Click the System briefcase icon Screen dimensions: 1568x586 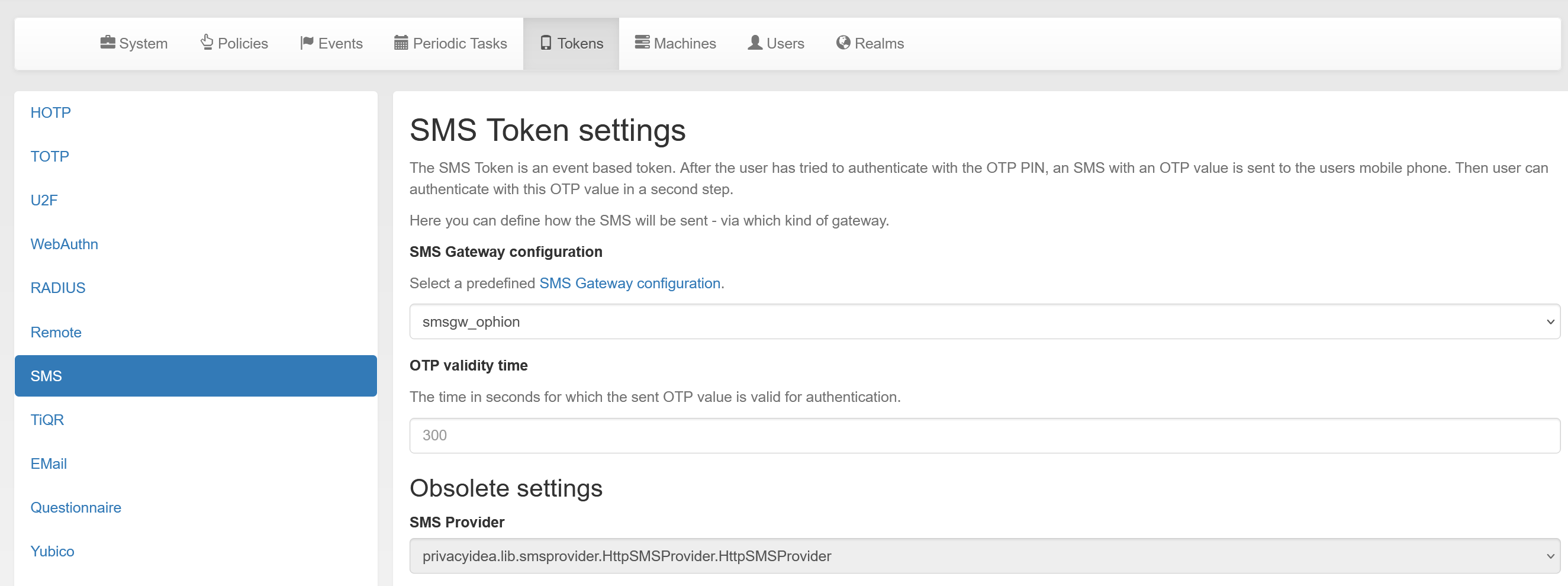pyautogui.click(x=108, y=42)
